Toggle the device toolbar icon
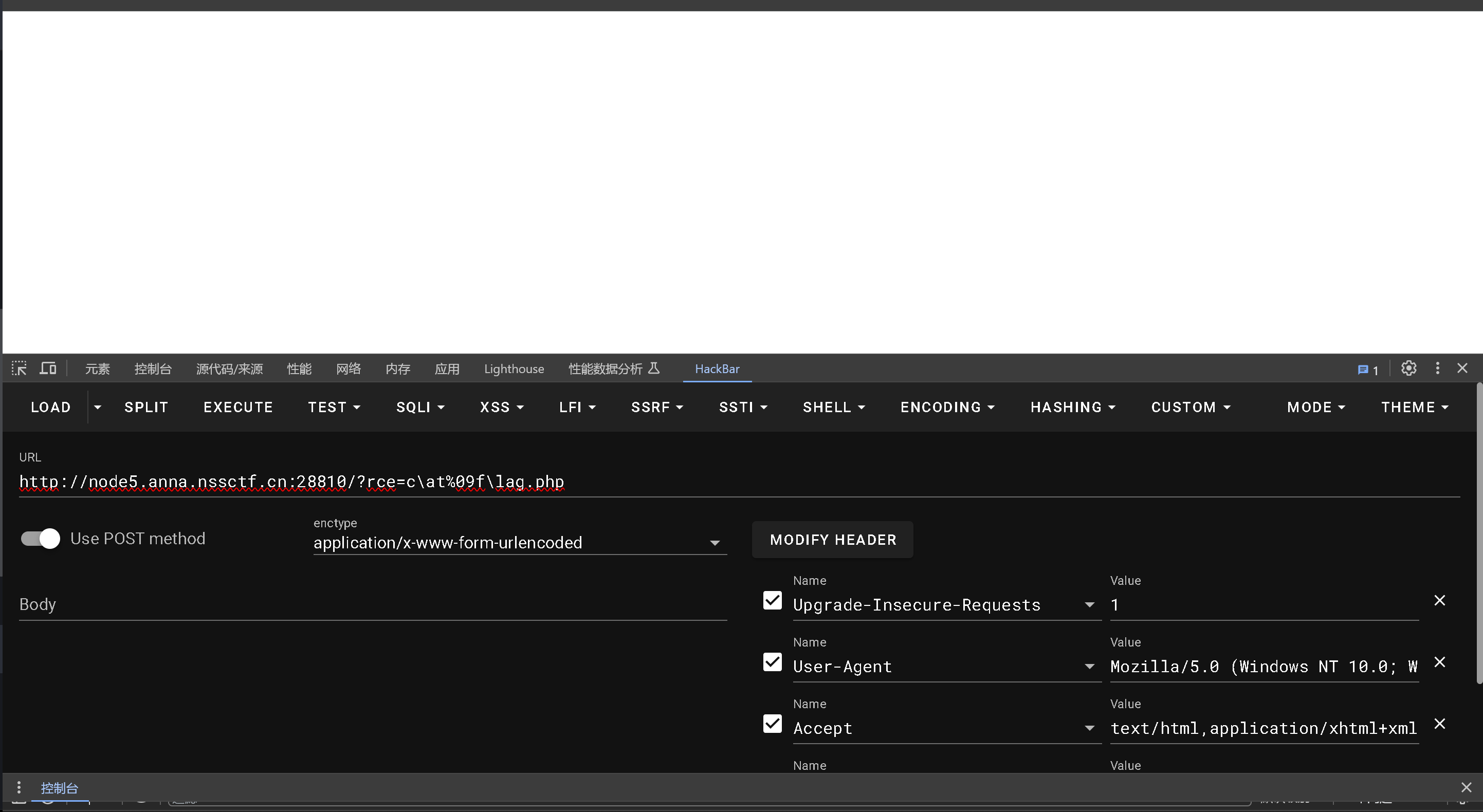 pos(48,368)
